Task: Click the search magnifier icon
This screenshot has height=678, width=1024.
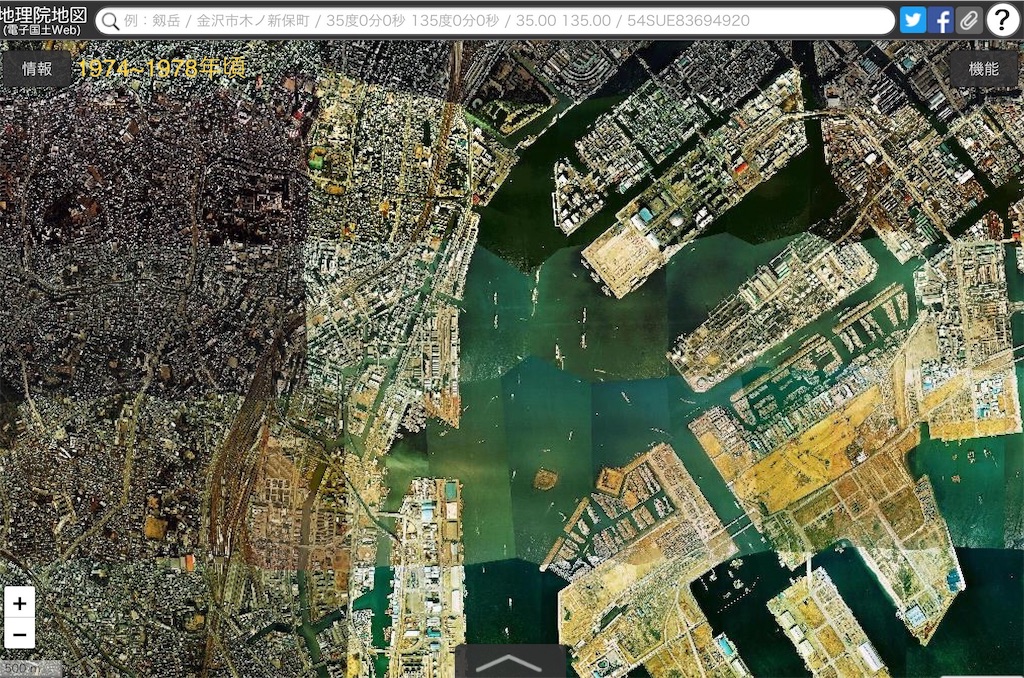Action: pyautogui.click(x=110, y=21)
